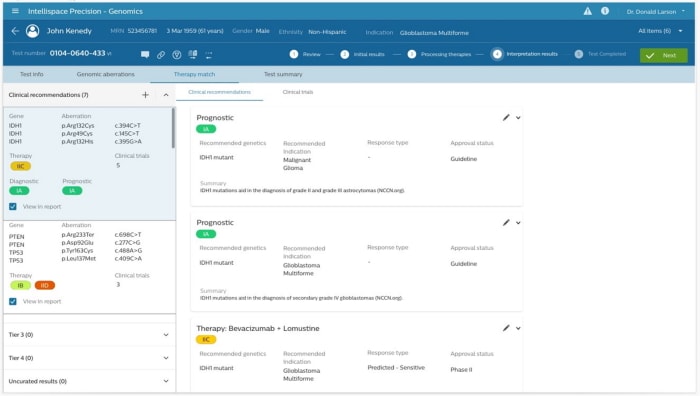Click Predicted - Sensitive response type
The height and width of the screenshot is (396, 700).
396,367
